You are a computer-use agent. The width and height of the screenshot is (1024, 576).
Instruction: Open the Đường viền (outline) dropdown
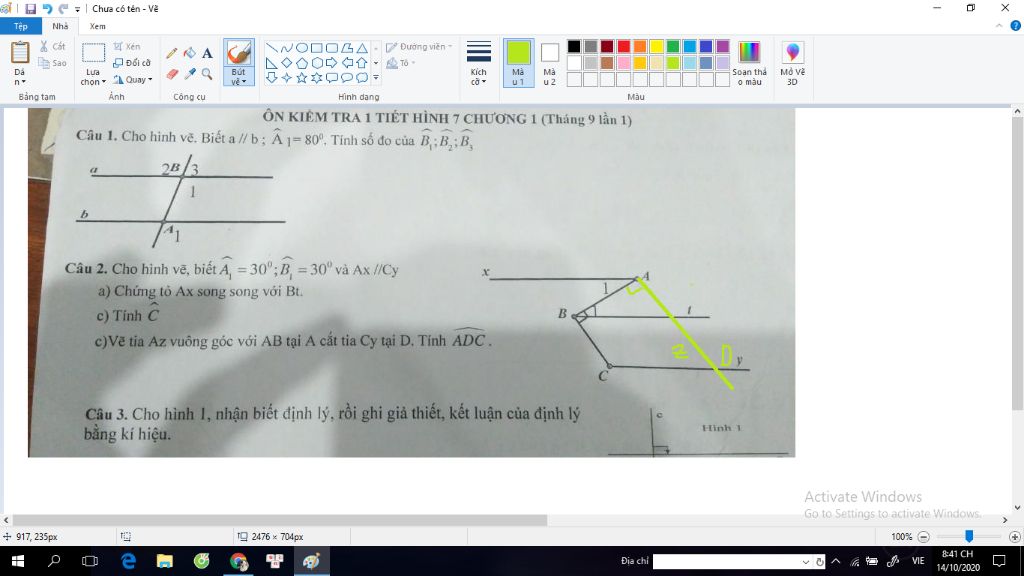pos(419,47)
